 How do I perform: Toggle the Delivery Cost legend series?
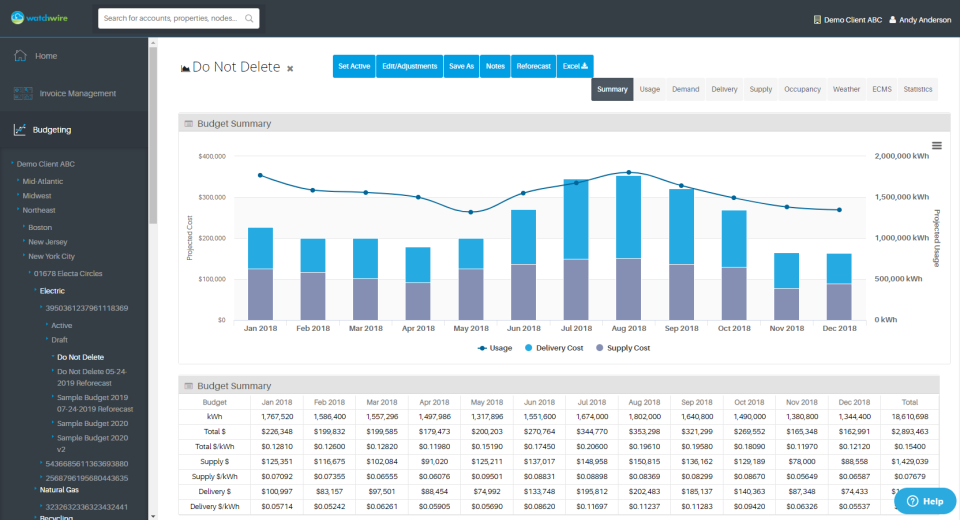[x=553, y=348]
